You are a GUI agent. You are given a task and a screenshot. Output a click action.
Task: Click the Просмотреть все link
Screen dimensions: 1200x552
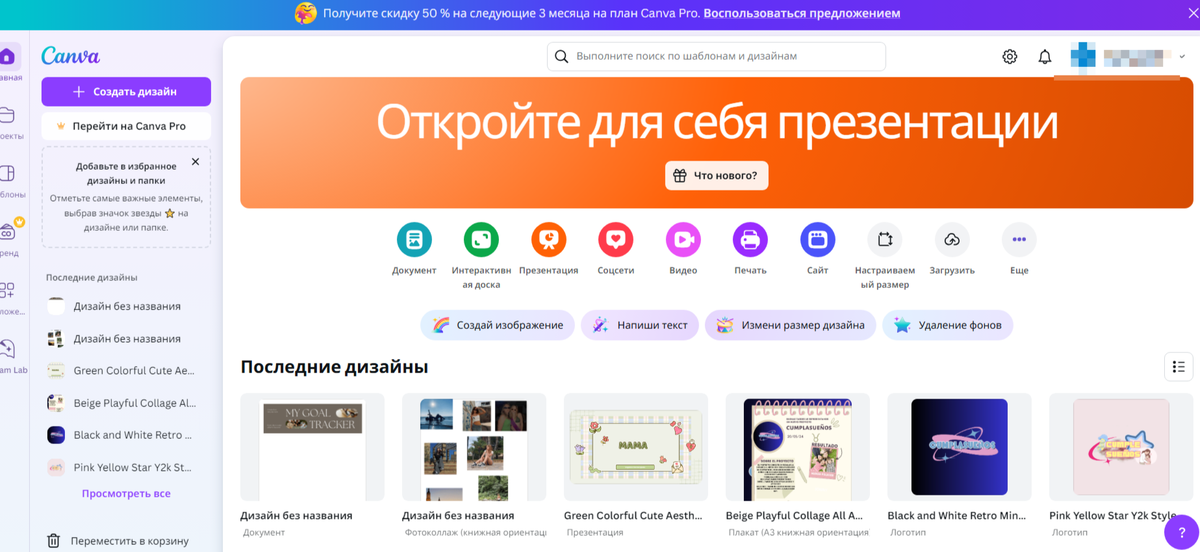tap(126, 493)
